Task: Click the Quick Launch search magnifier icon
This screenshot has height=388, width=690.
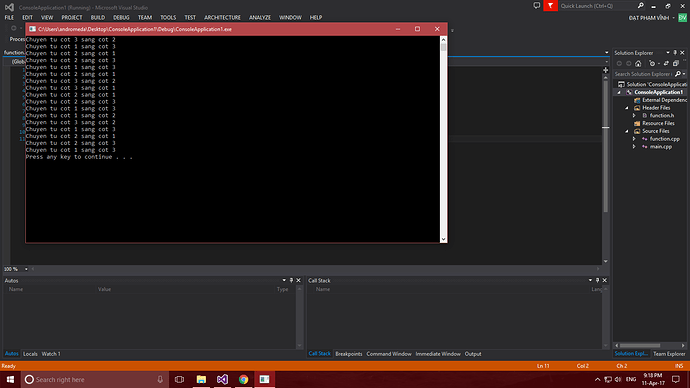Action: click(x=641, y=6)
